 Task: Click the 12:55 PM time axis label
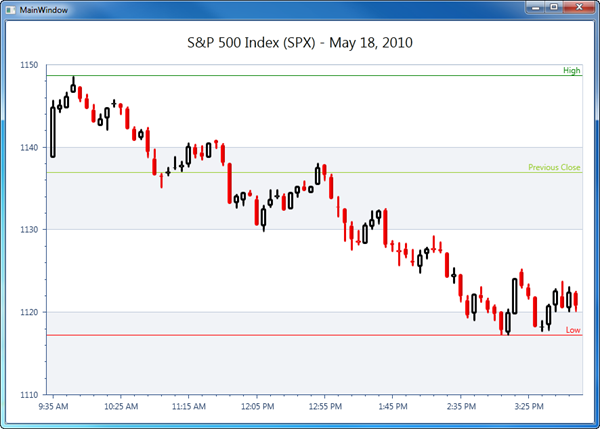click(325, 406)
